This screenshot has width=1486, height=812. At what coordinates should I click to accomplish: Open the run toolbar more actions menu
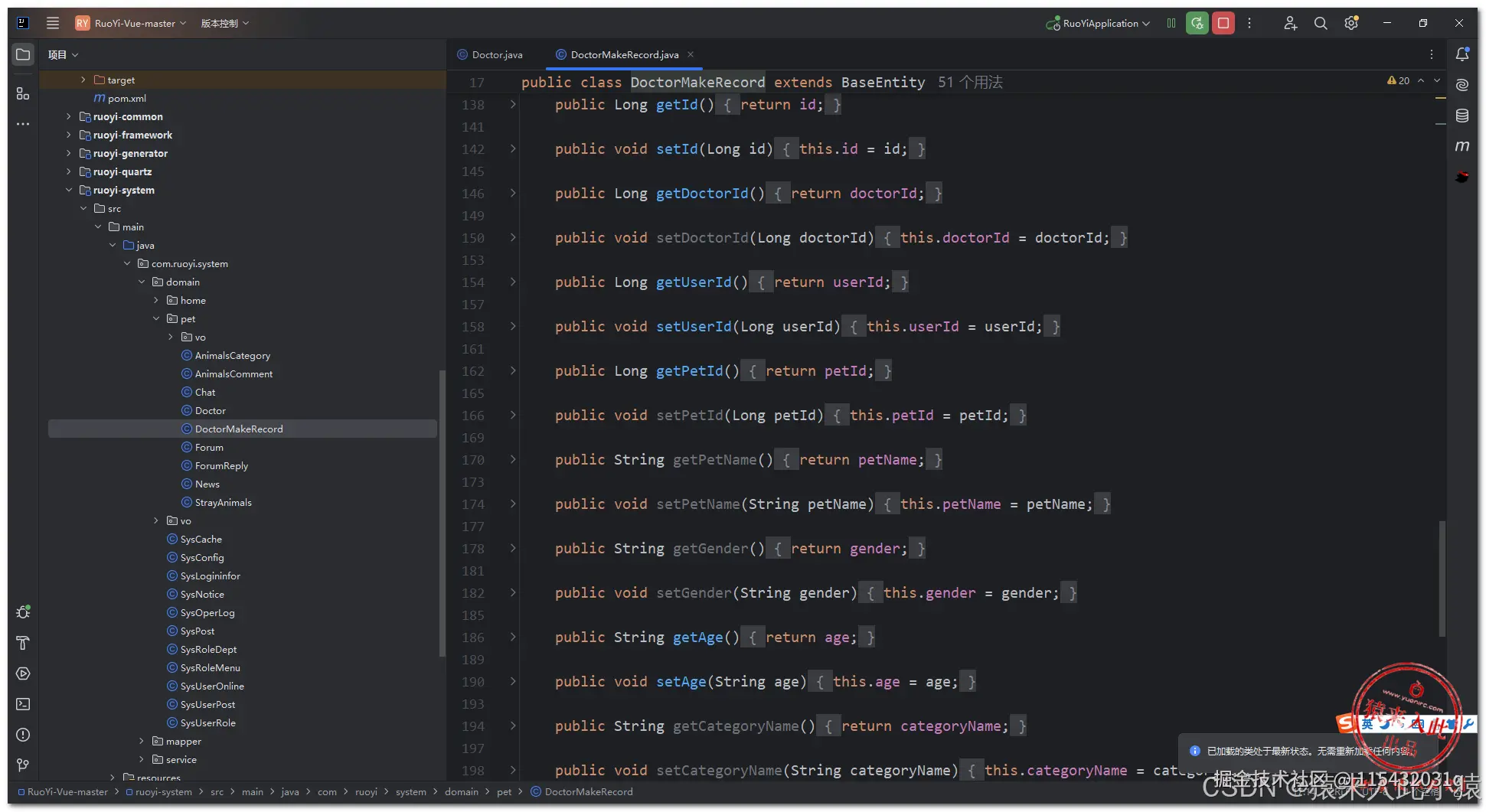click(x=1249, y=23)
